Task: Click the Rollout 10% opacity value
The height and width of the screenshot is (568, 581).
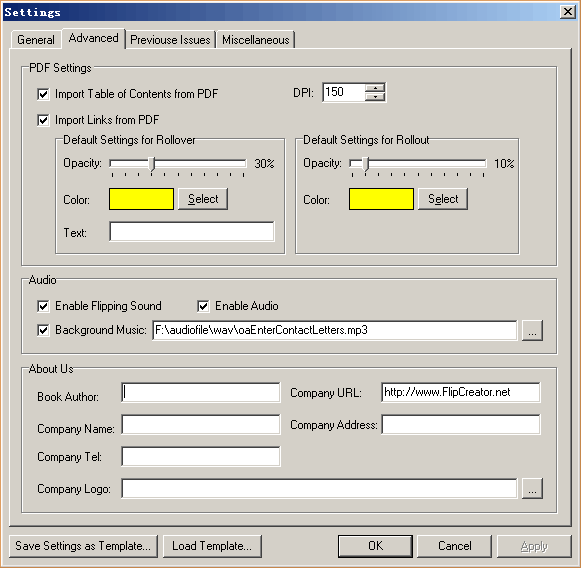Action: click(504, 164)
